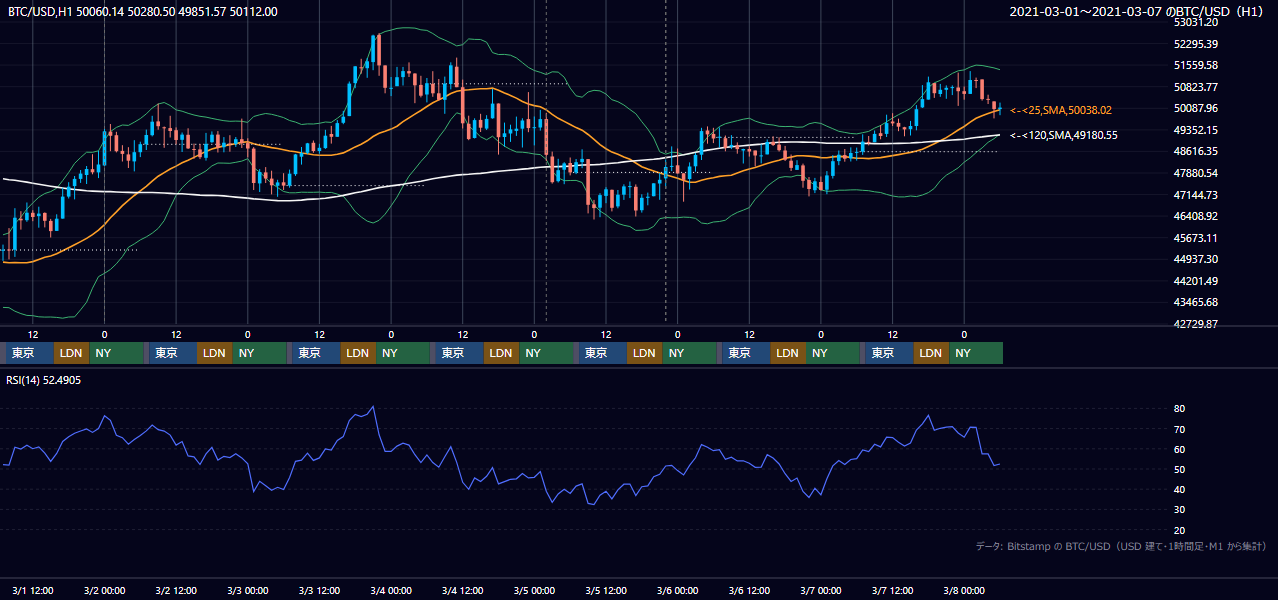1278x600 pixels.
Task: Click the 44937.30 price axis label
Action: 1196,259
